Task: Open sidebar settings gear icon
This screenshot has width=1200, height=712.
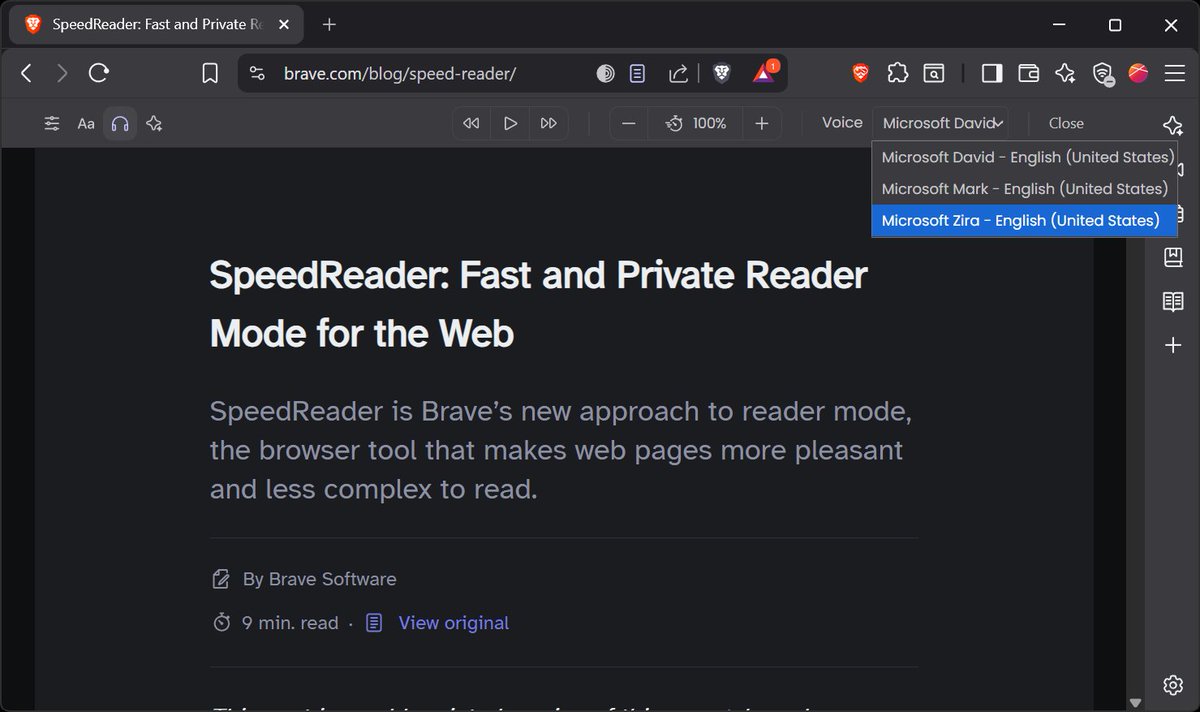Action: (1173, 685)
